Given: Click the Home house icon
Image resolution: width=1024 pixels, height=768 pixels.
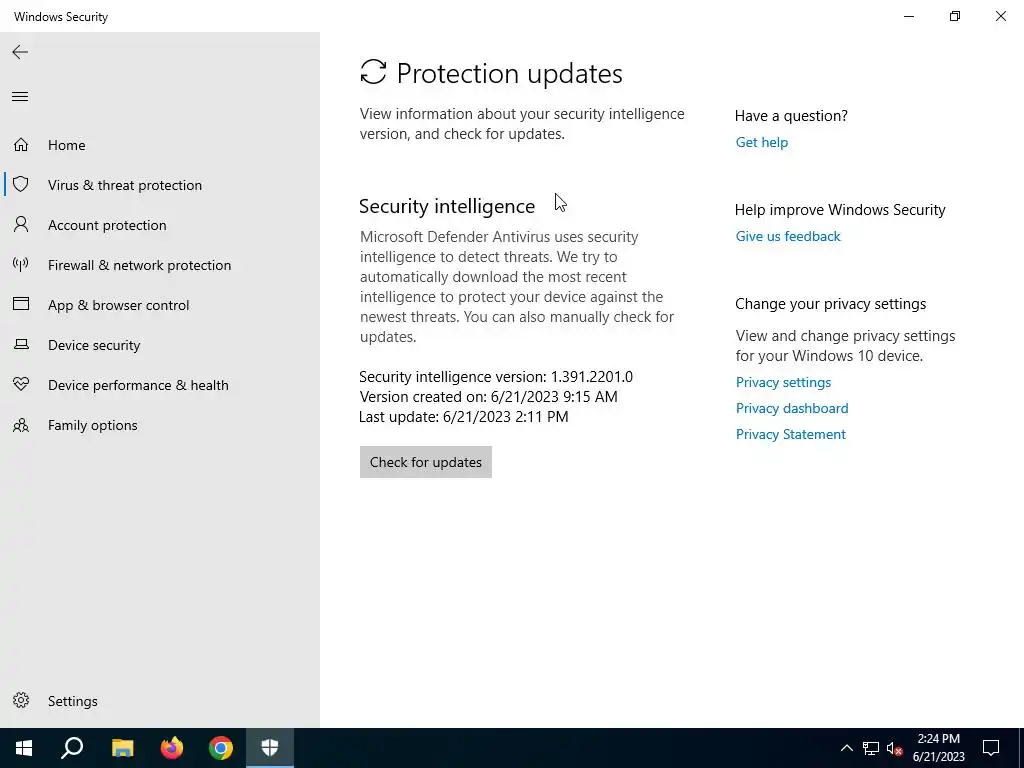Looking at the screenshot, I should [21, 144].
